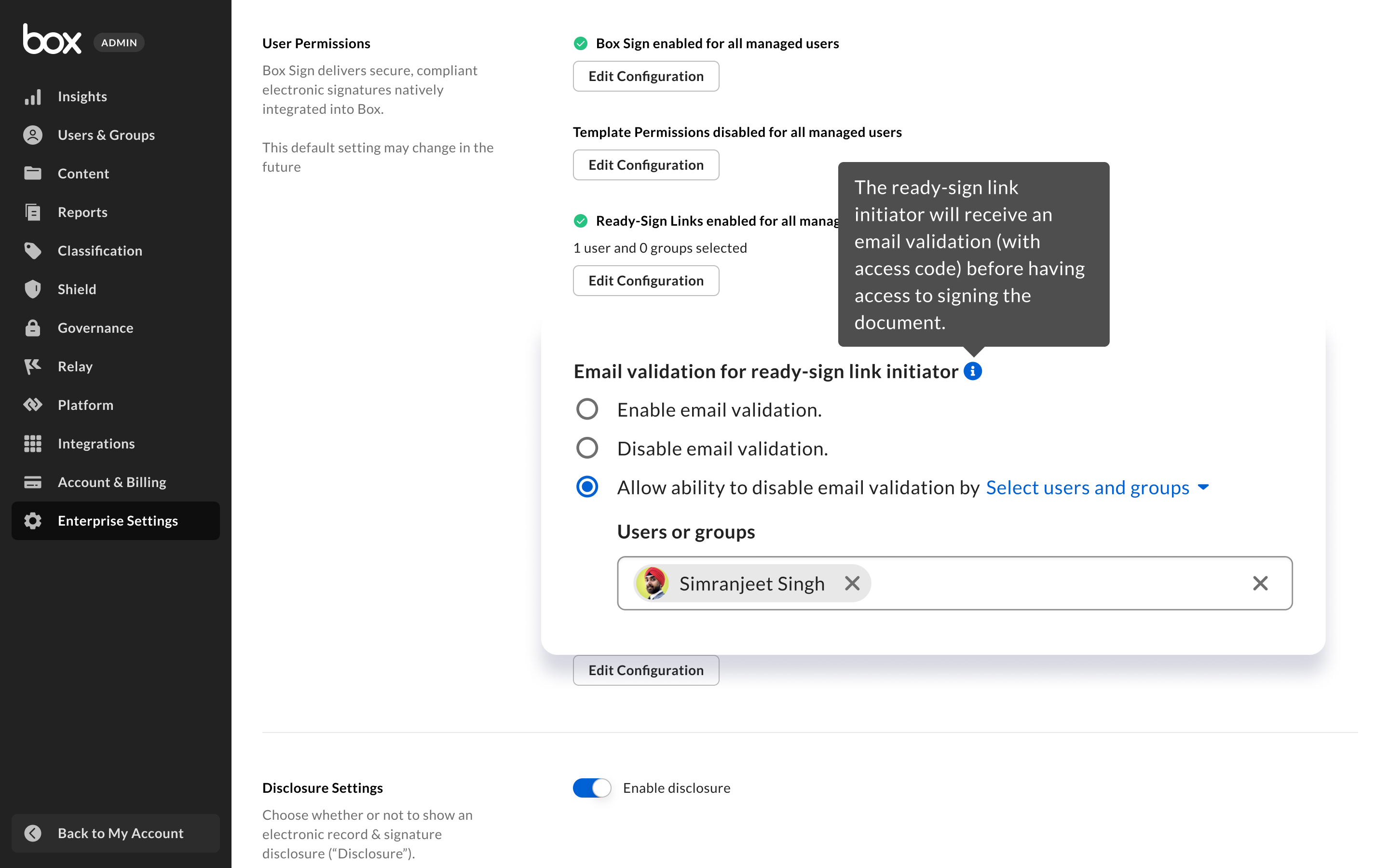Go to Account & Billing section
1389x868 pixels.
[x=112, y=482]
